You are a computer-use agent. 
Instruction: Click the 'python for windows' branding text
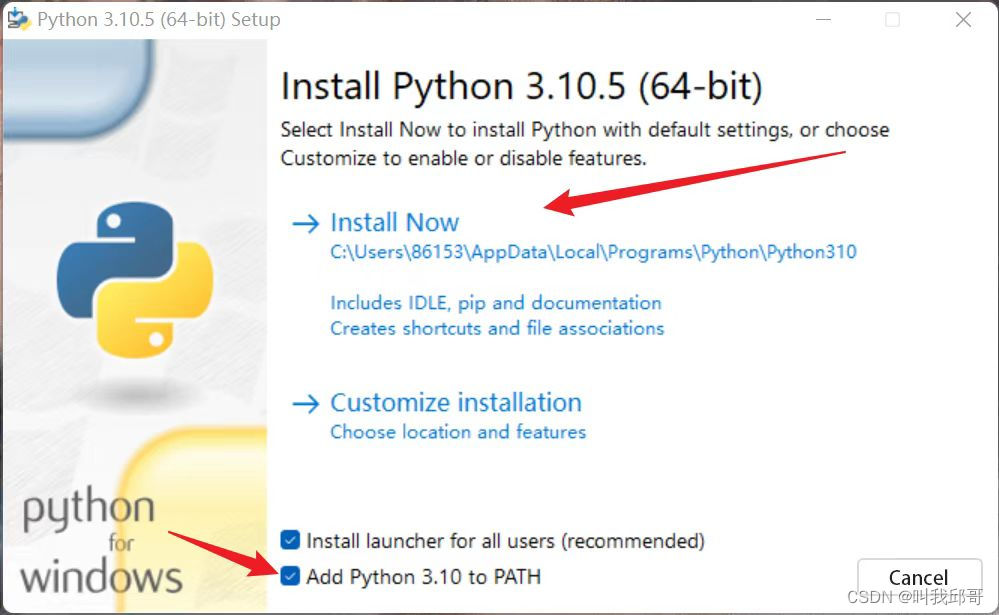(100, 543)
